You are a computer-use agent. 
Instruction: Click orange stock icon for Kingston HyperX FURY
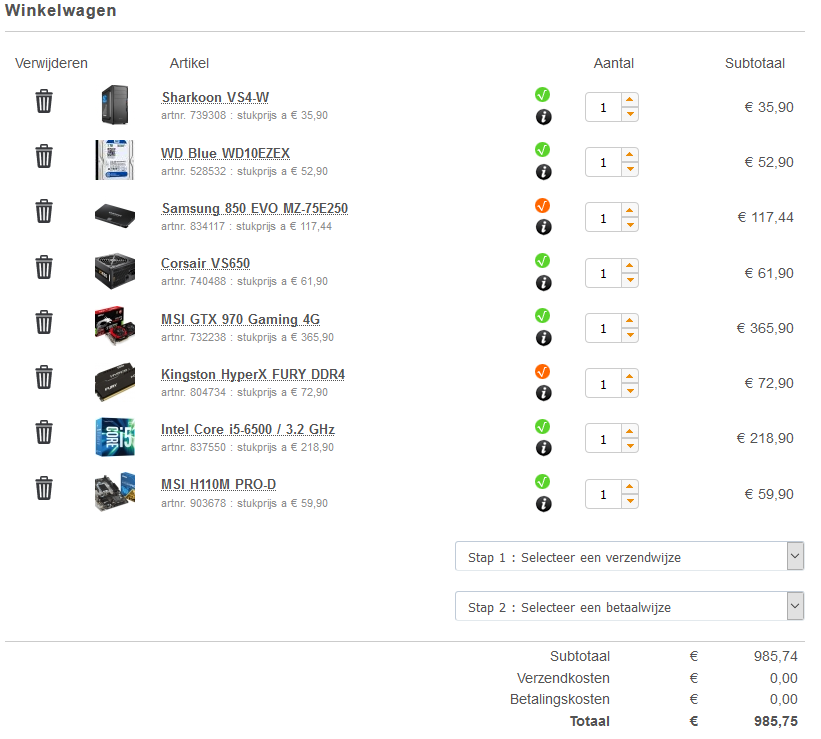tap(543, 371)
